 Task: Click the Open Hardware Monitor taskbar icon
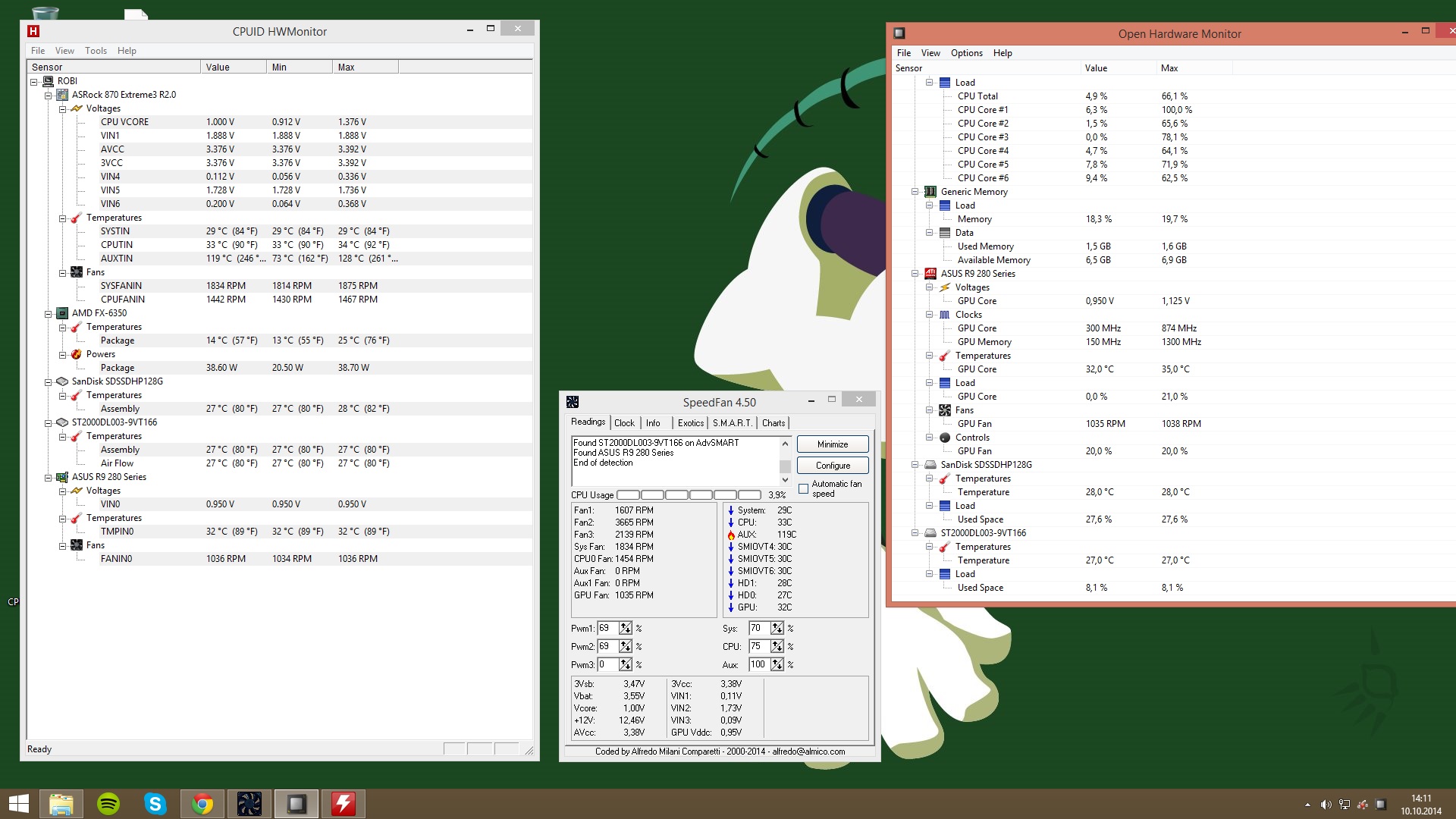tap(297, 804)
